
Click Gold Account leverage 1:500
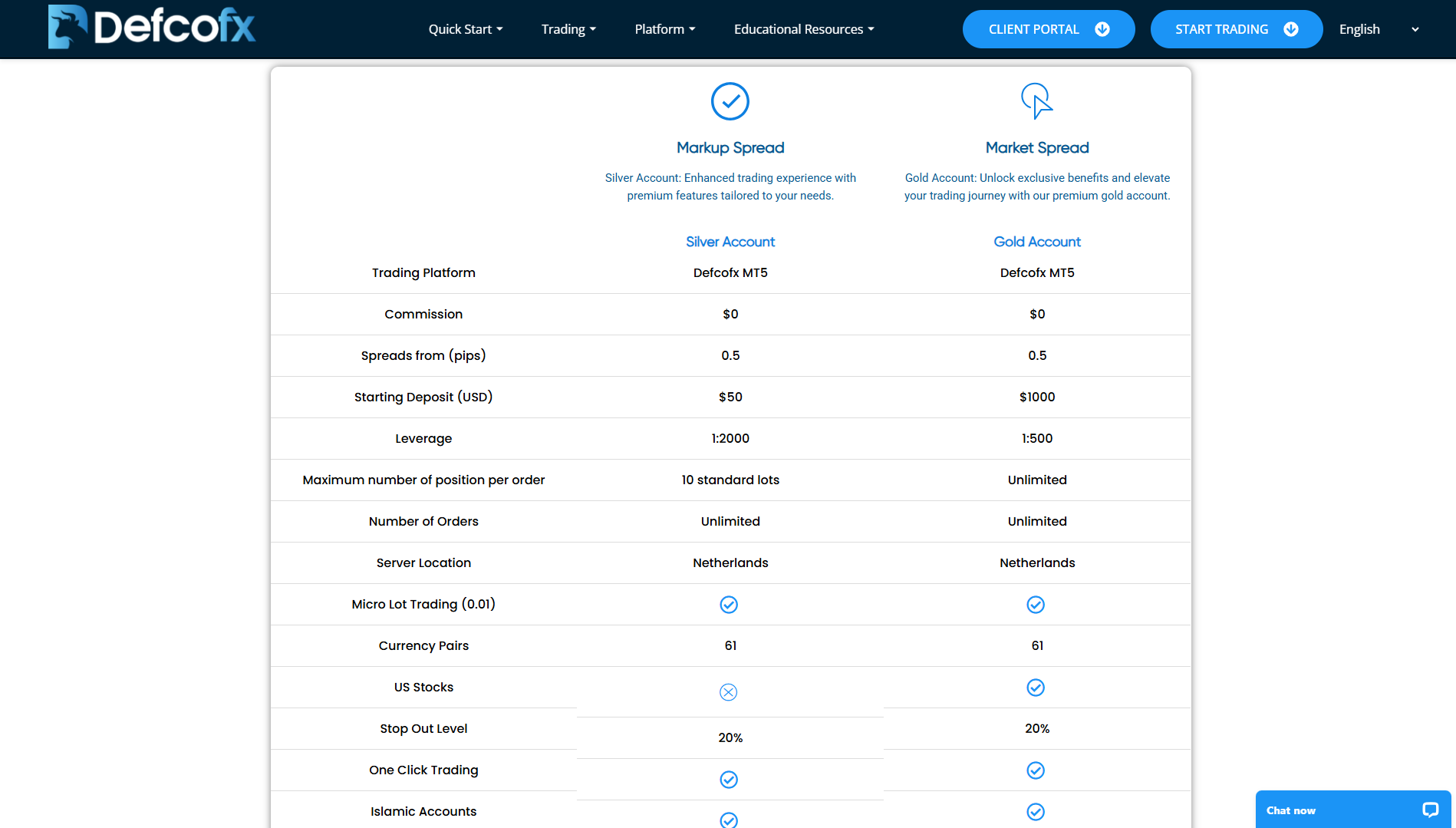pyautogui.click(x=1037, y=438)
